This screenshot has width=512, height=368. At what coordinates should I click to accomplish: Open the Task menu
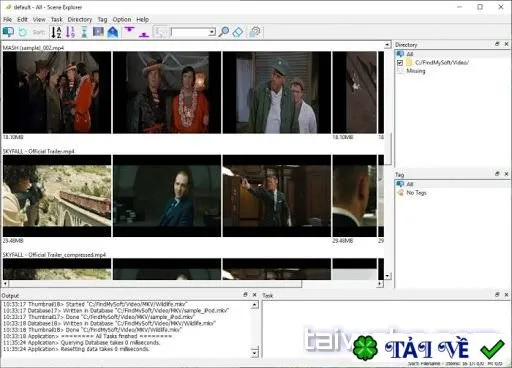pos(57,19)
